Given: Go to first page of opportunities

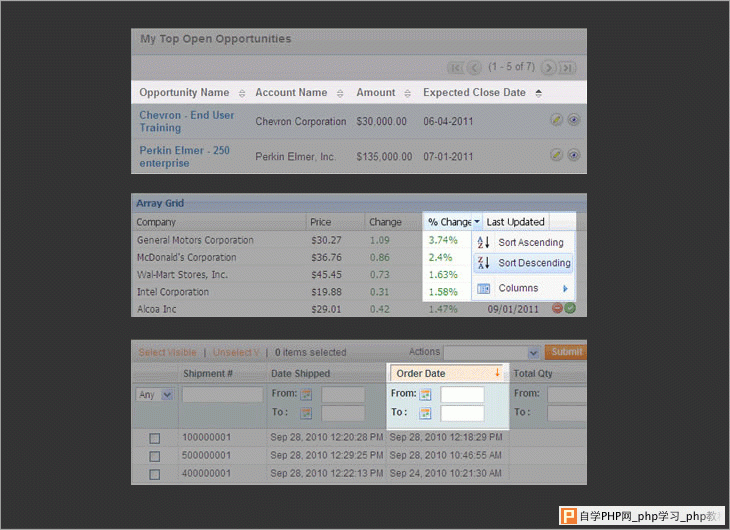Looking at the screenshot, I should (x=455, y=68).
